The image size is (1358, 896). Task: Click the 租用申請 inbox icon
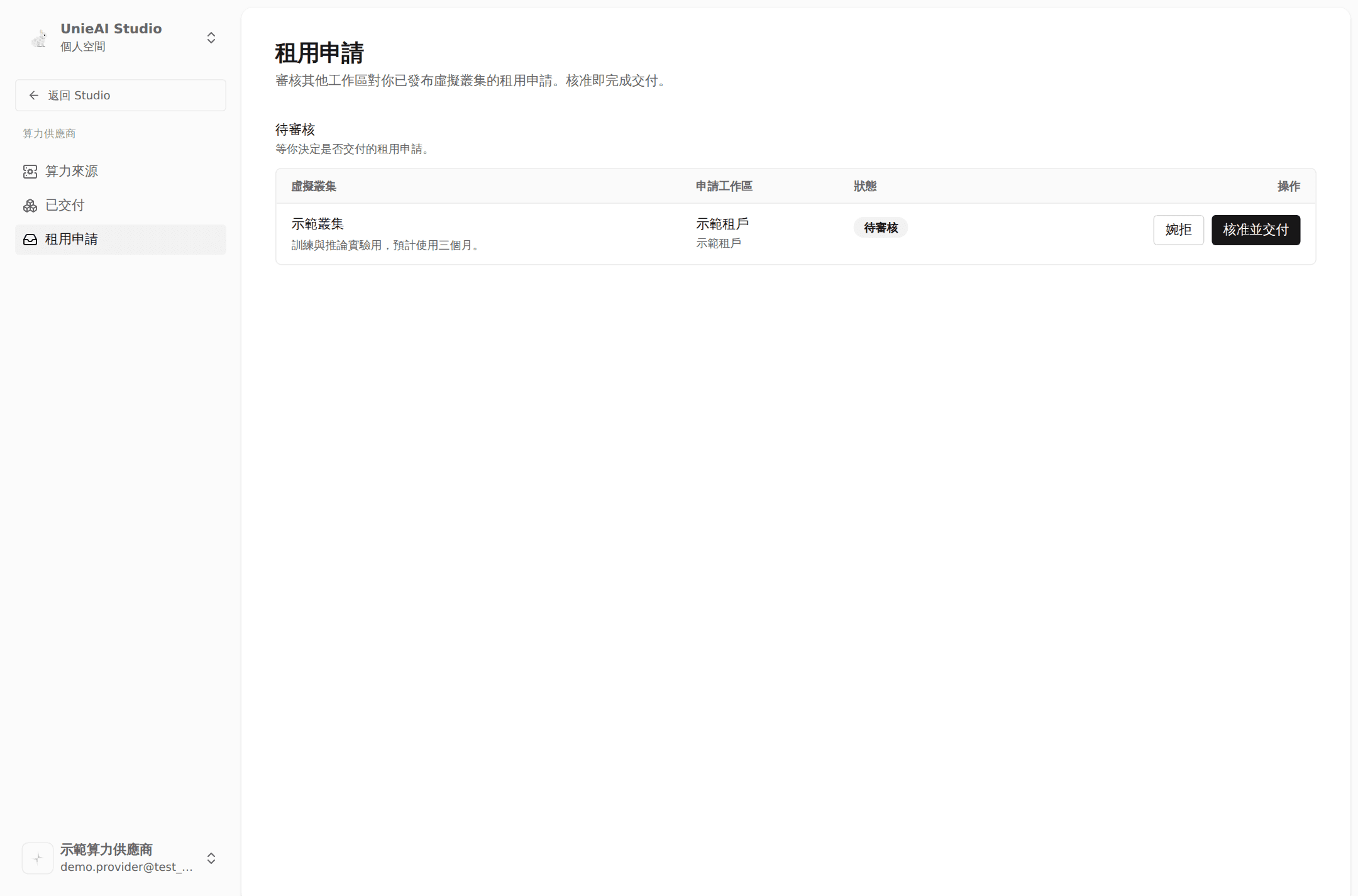[x=30, y=240]
